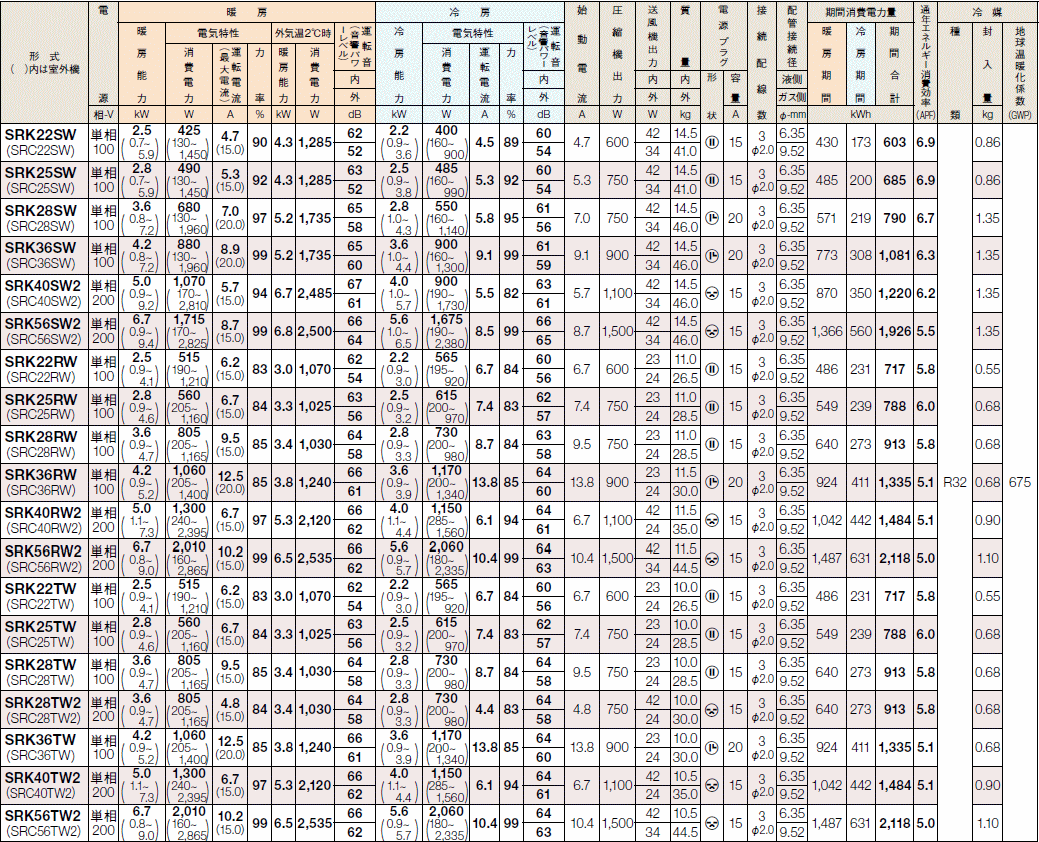Choose the plug shape icon for SRK36TW
Viewport: 1039px width, 842px height.
tap(712, 747)
